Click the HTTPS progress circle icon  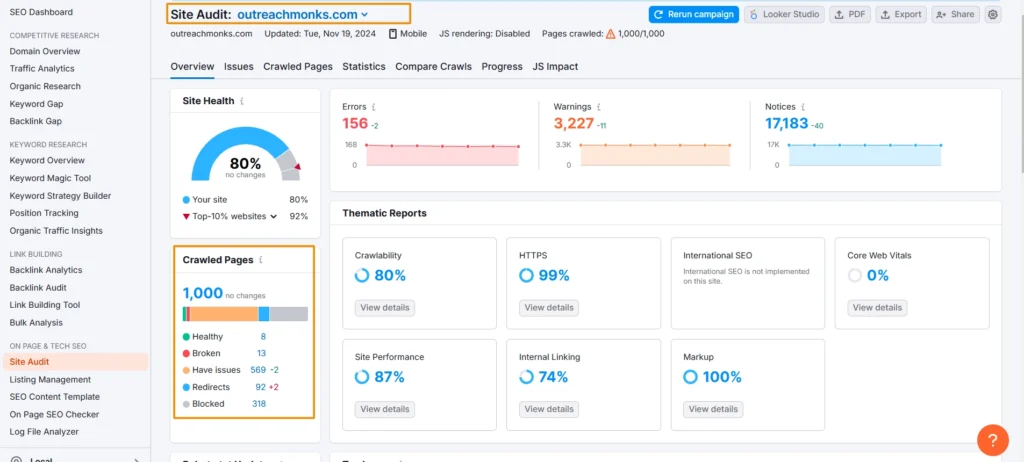(x=526, y=276)
